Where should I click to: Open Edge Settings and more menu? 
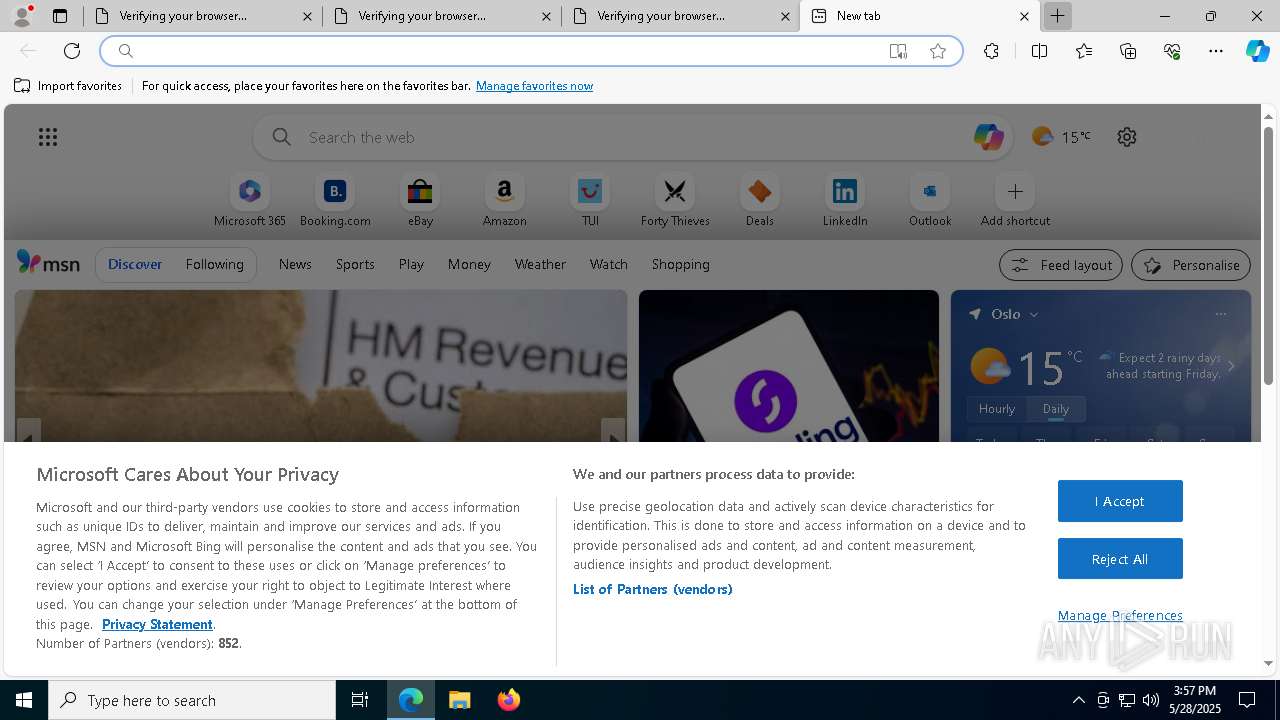coord(1216,51)
